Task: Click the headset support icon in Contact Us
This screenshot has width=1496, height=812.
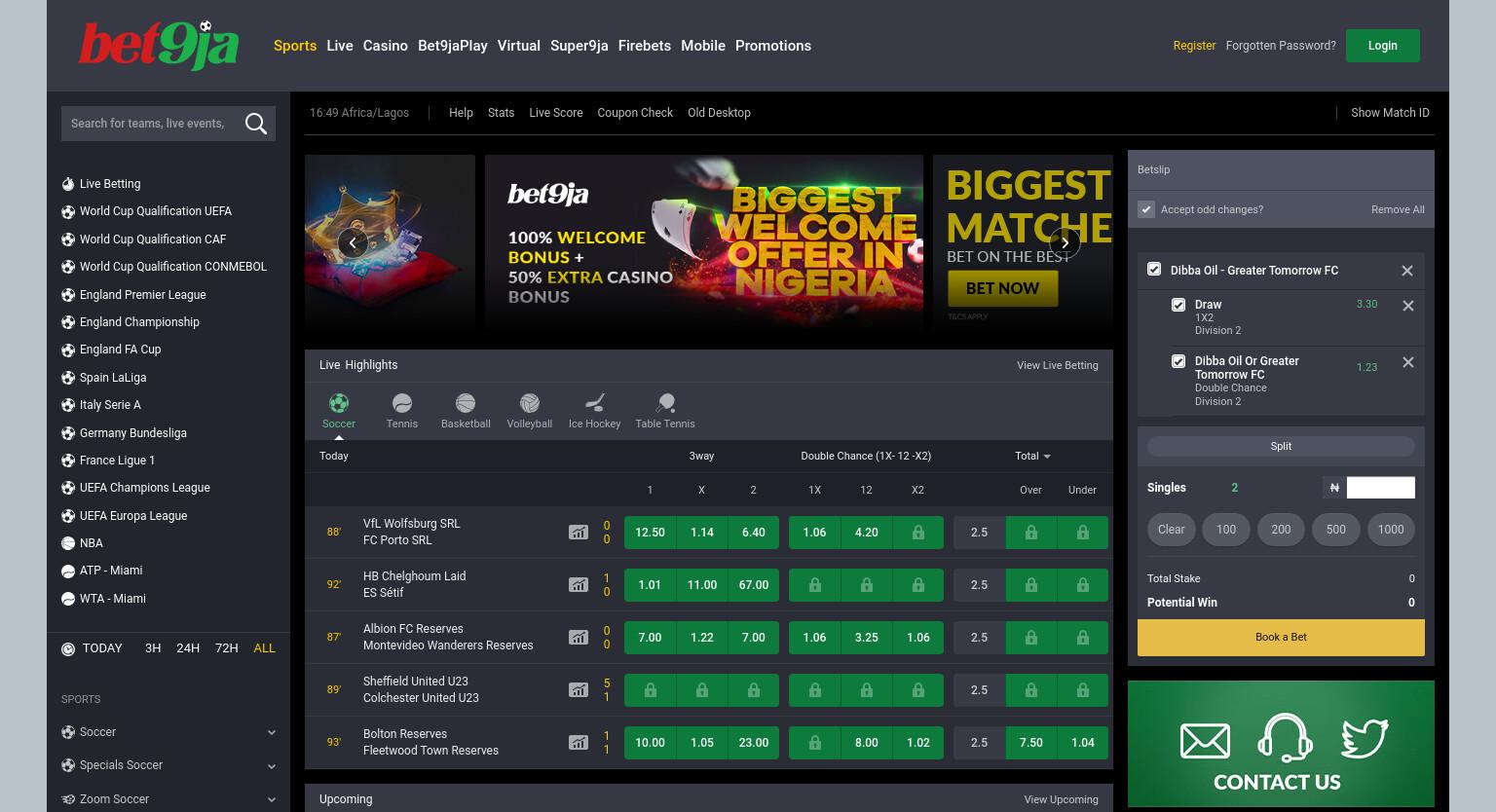Action: 1285,737
